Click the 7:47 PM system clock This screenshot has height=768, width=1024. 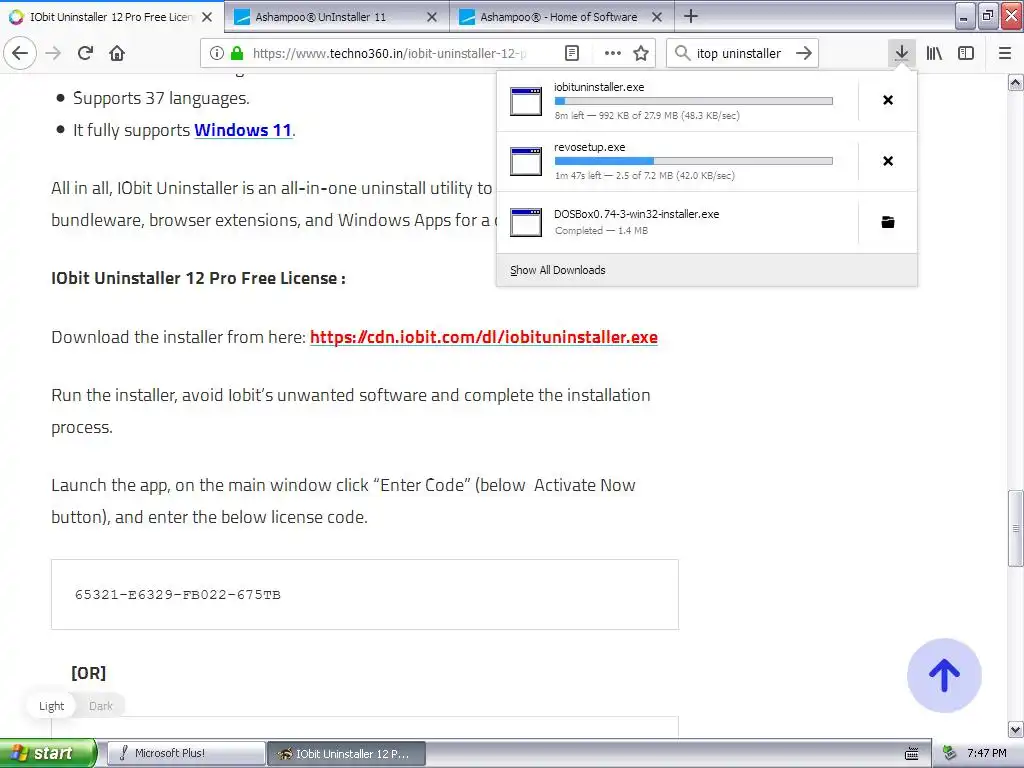[987, 754]
